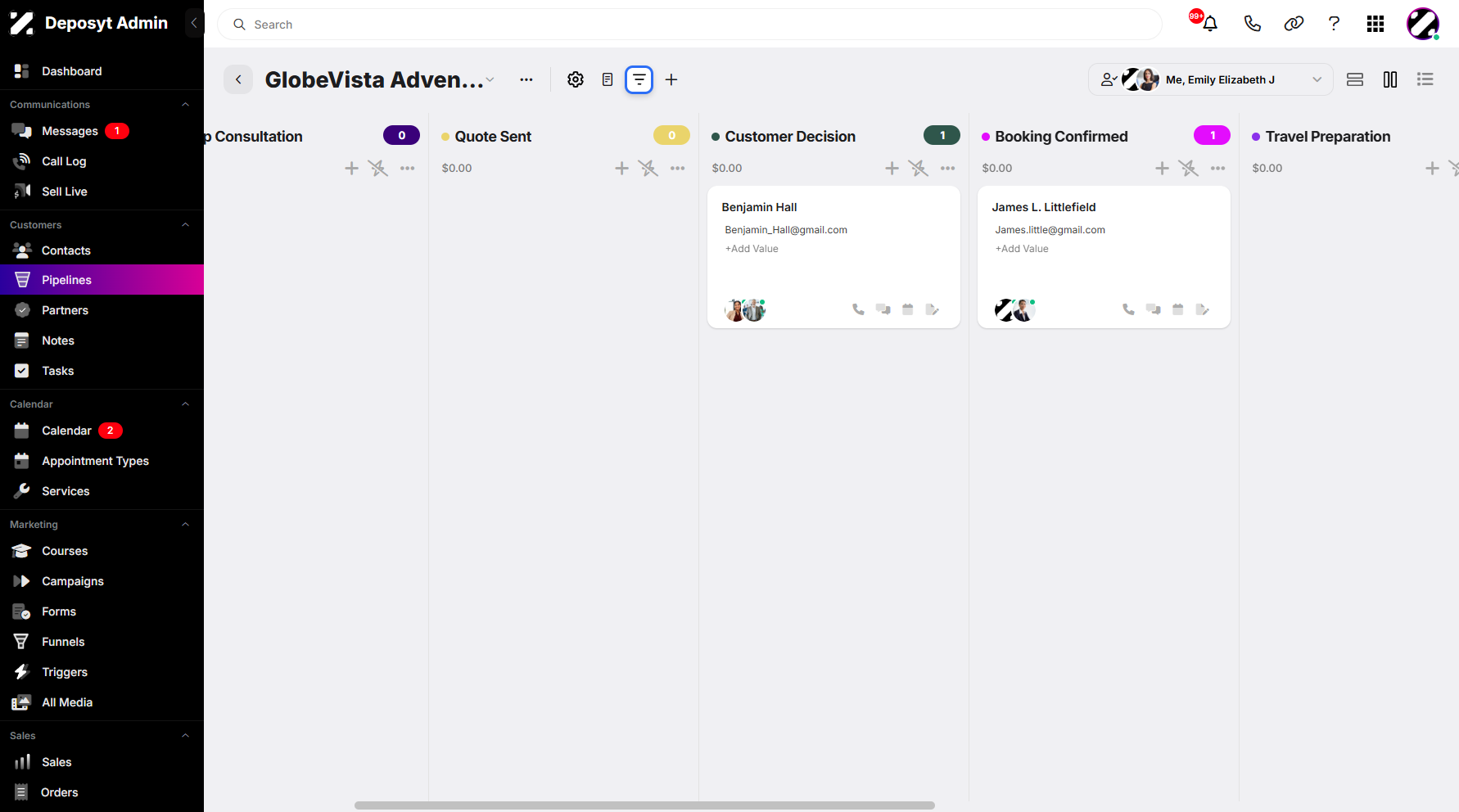Image resolution: width=1459 pixels, height=812 pixels.
Task: Toggle the pipeline filter icon
Action: [x=639, y=79]
